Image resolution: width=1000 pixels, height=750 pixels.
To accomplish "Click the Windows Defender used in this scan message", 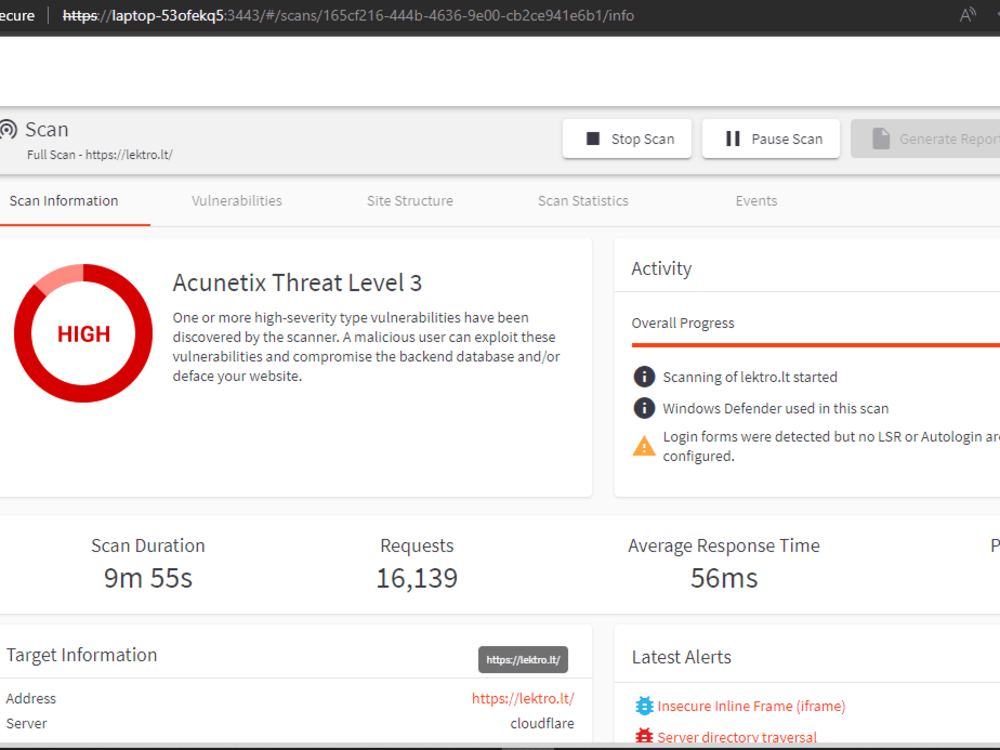I will (776, 408).
